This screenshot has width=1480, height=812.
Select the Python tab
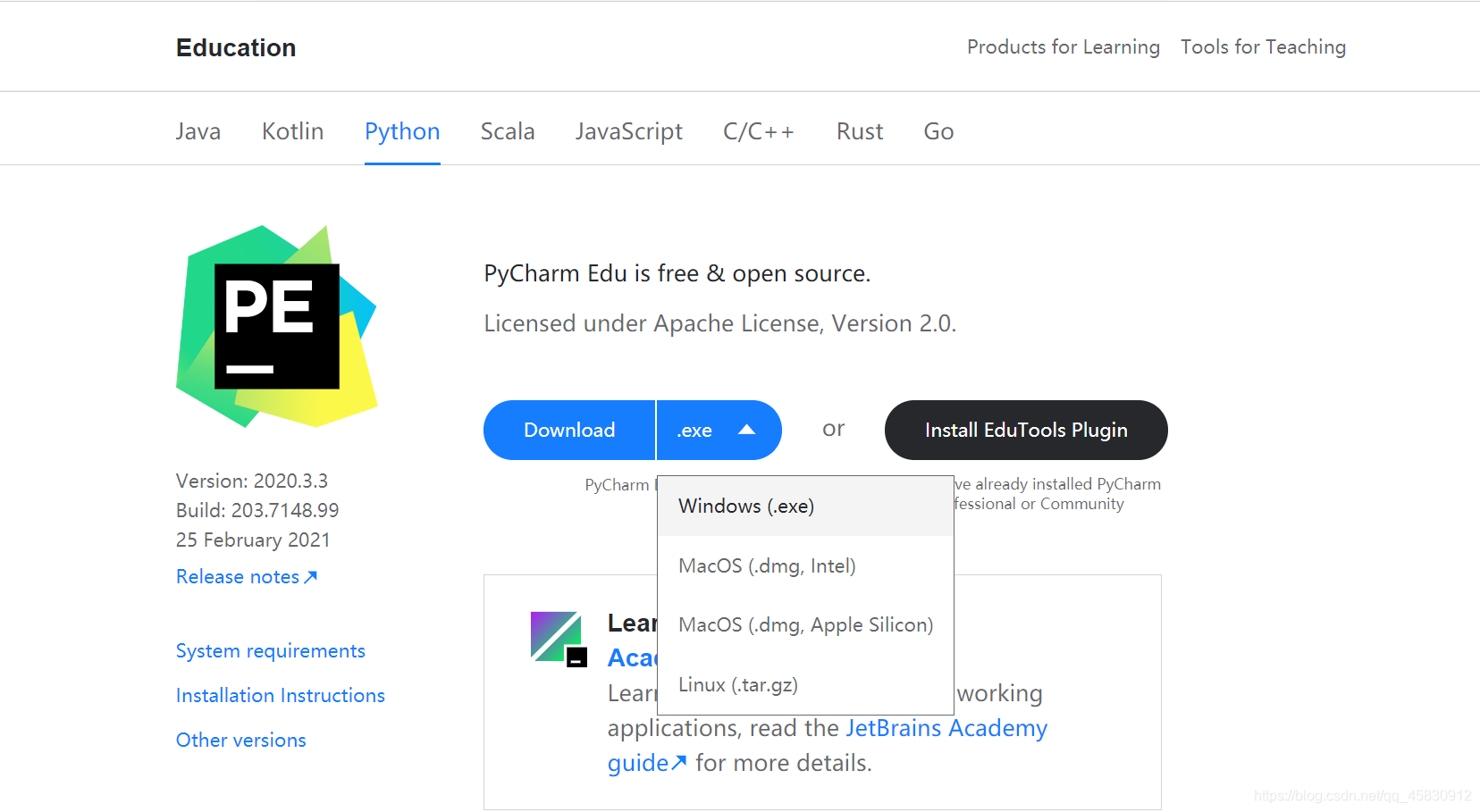(x=402, y=131)
